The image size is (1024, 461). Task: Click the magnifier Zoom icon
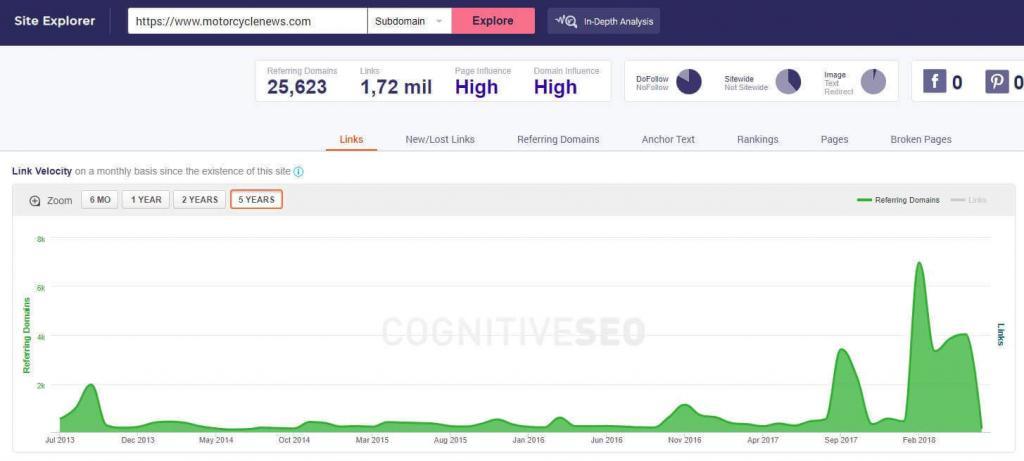(35, 200)
